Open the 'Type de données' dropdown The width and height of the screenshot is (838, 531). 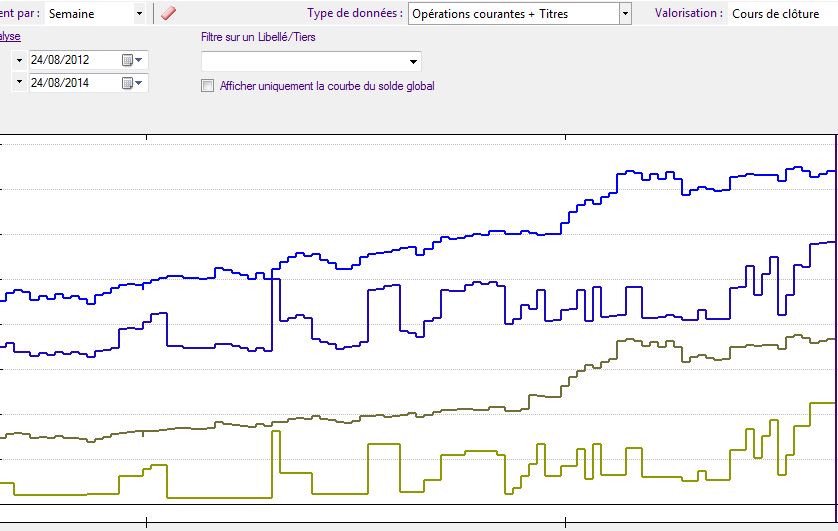625,14
